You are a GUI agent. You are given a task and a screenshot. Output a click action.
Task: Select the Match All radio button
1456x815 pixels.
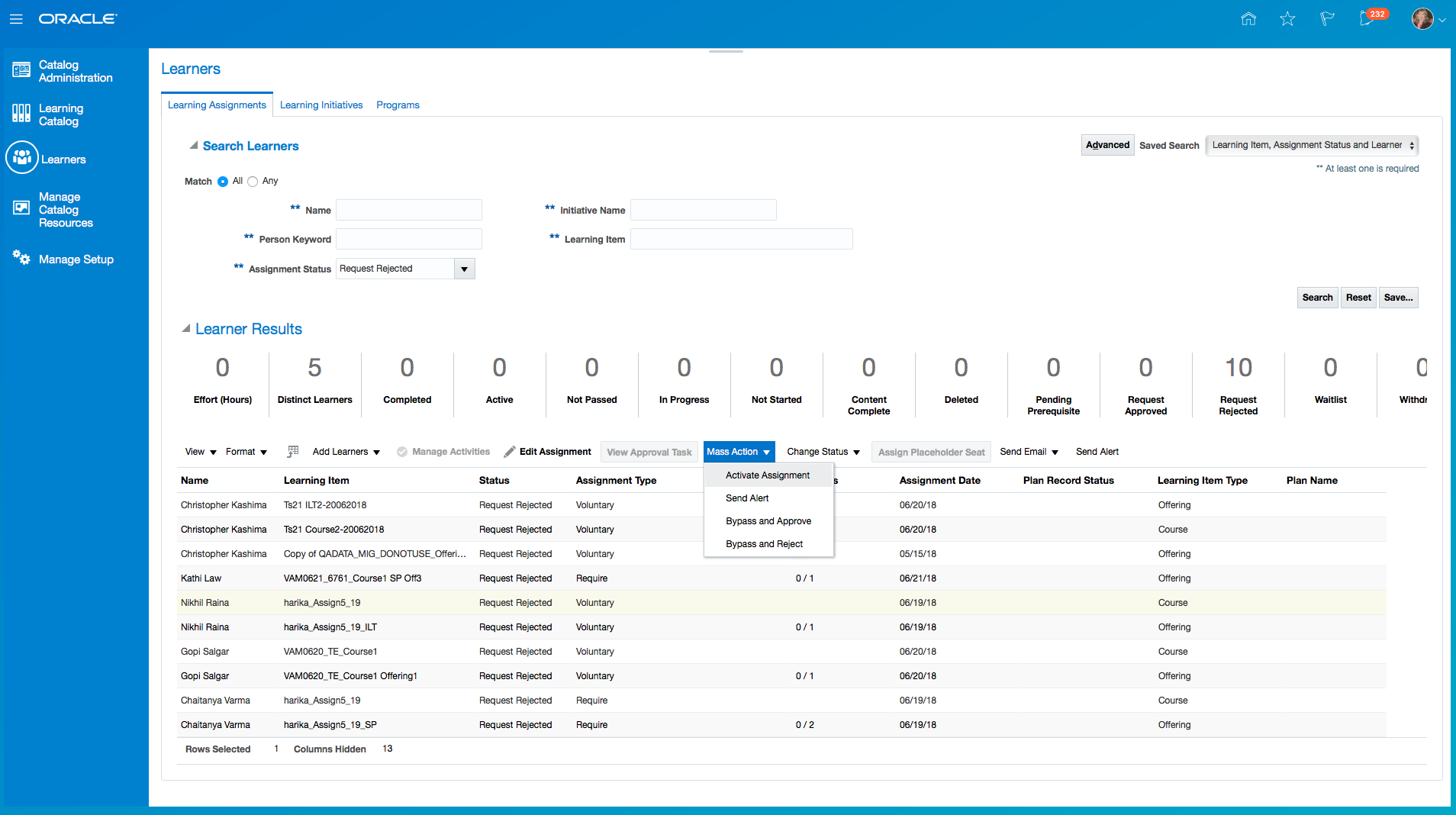pos(223,182)
